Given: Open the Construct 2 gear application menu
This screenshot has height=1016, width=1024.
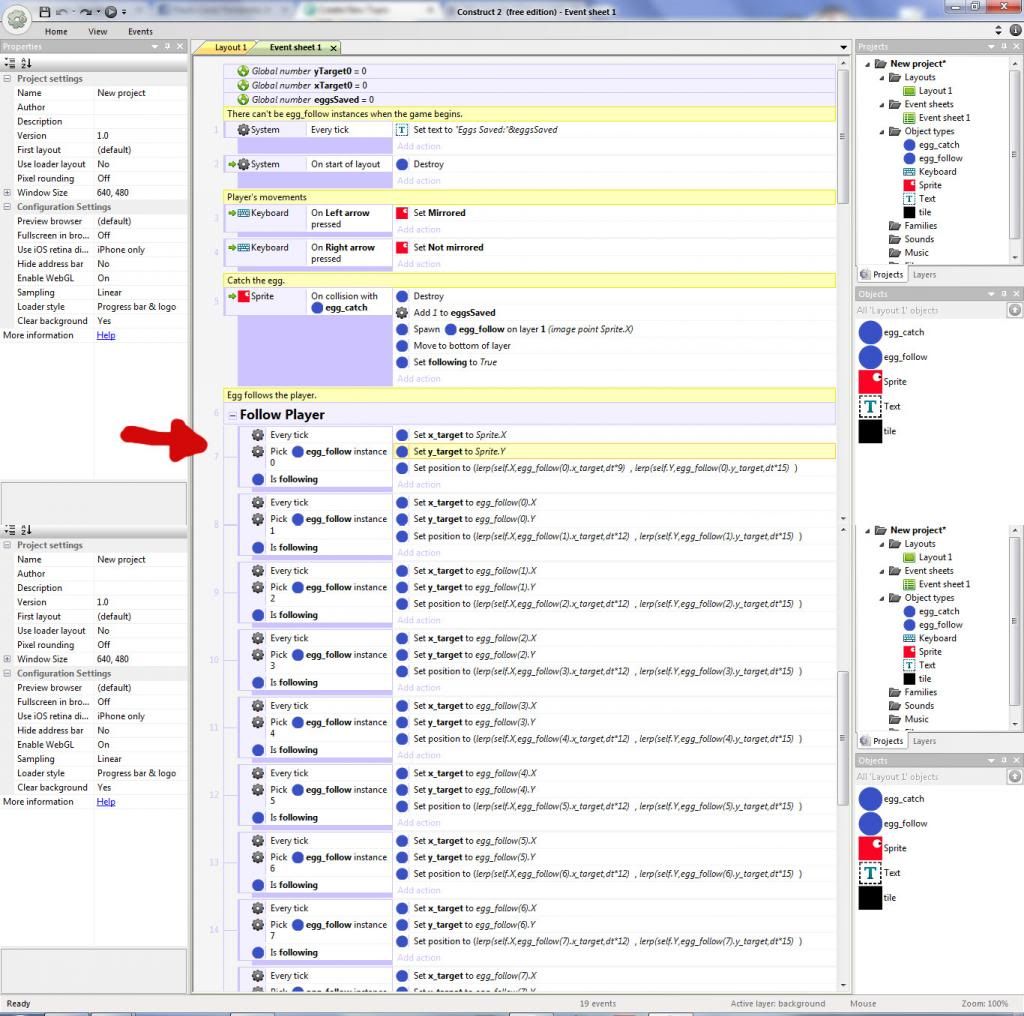Looking at the screenshot, I should tap(17, 19).
